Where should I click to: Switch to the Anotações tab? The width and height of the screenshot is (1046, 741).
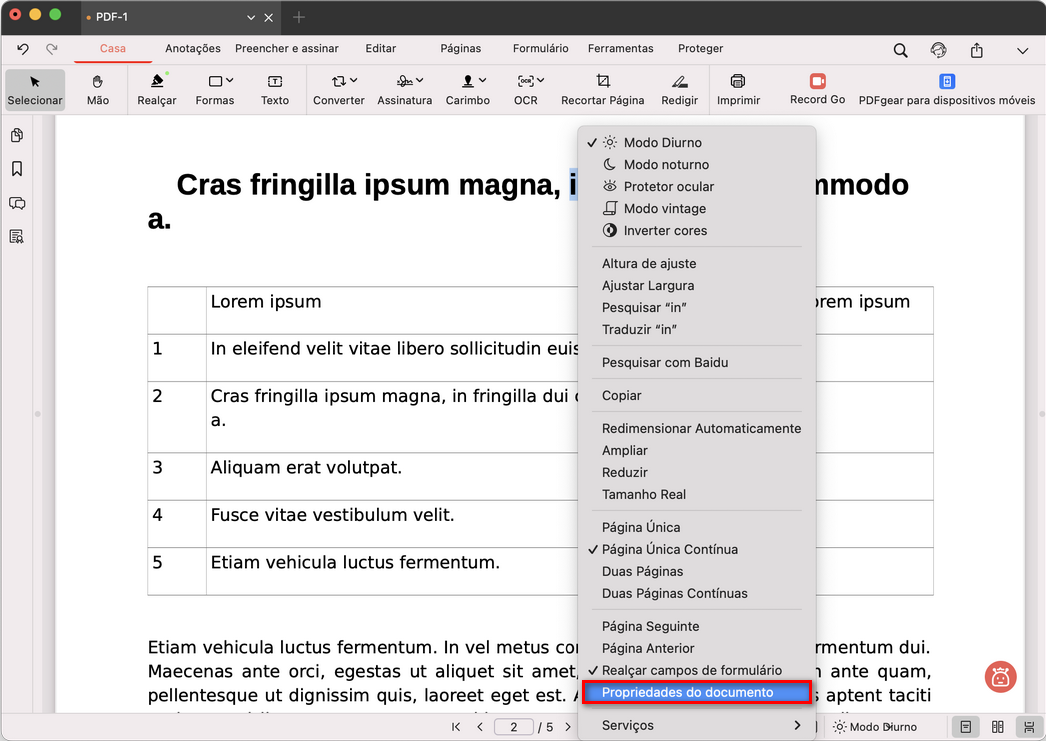click(194, 48)
